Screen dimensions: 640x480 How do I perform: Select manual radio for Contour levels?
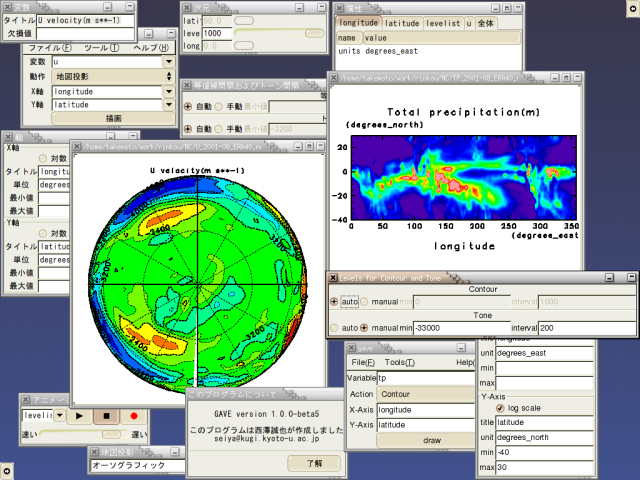(x=364, y=302)
